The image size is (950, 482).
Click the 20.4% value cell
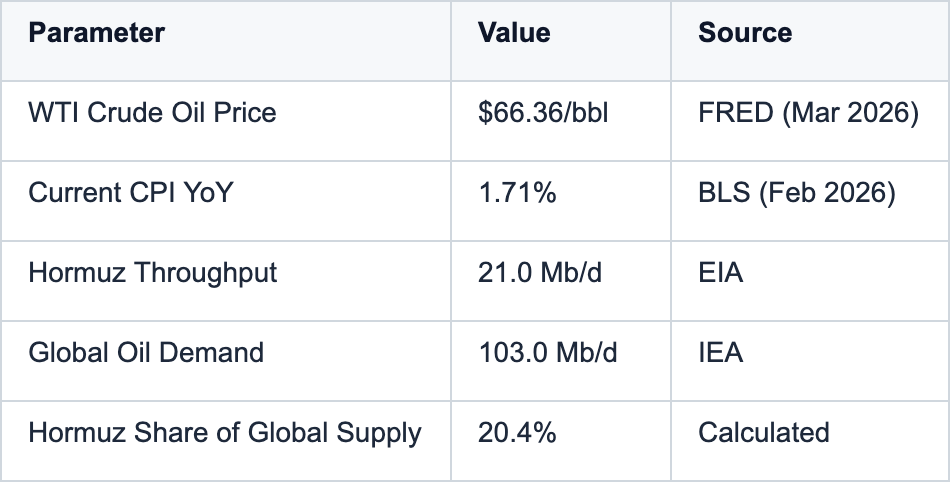(517, 433)
